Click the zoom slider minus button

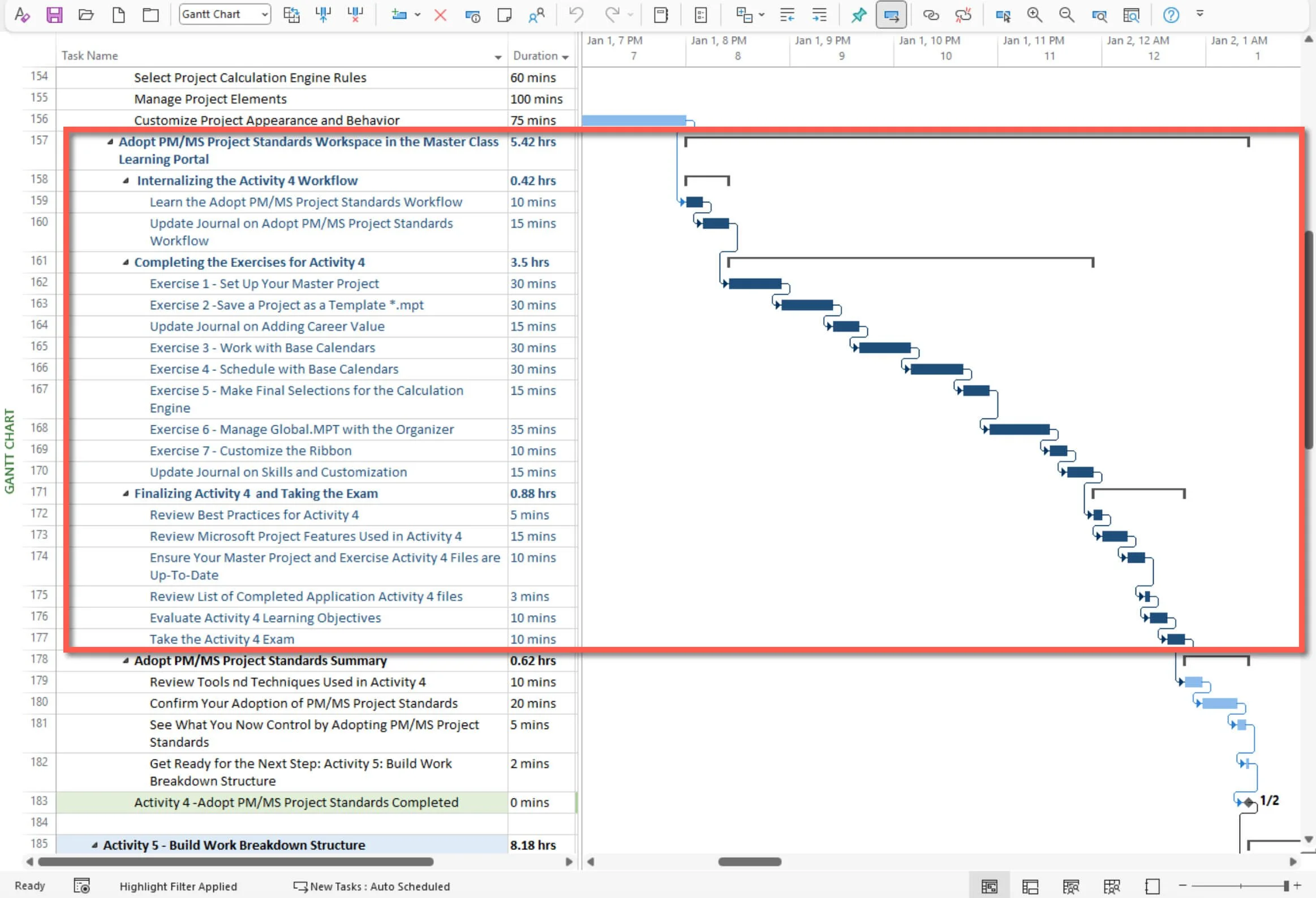pyautogui.click(x=1182, y=886)
